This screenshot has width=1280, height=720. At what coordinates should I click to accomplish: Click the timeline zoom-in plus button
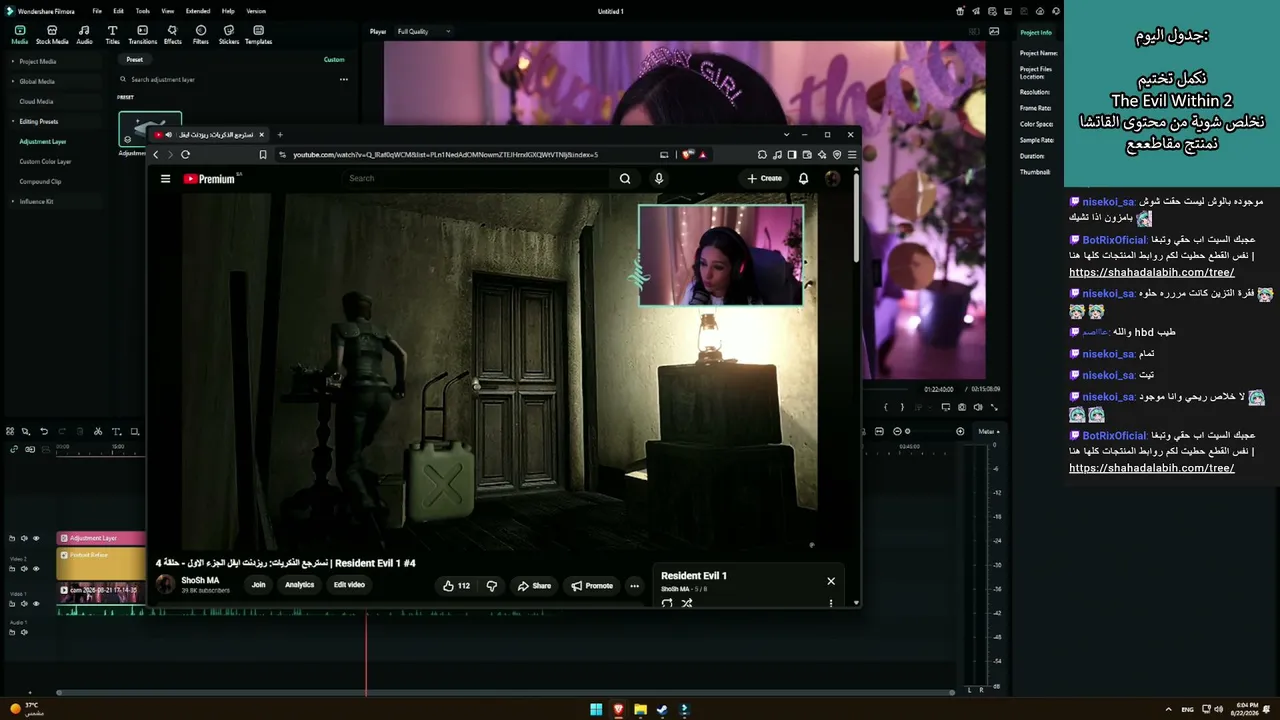point(960,432)
